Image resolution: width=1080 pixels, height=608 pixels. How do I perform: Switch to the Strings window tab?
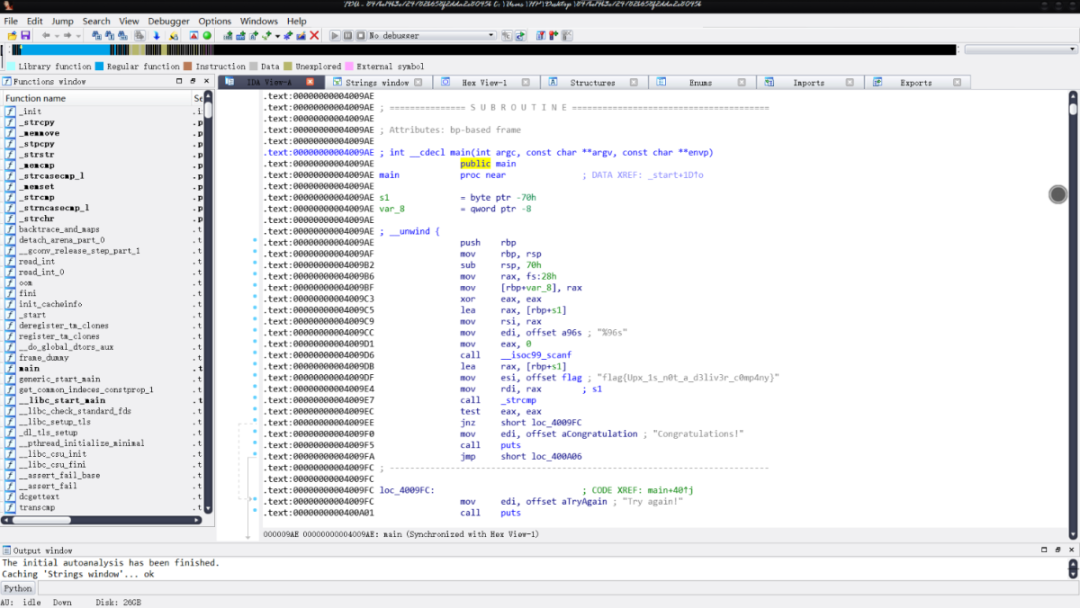(x=377, y=82)
